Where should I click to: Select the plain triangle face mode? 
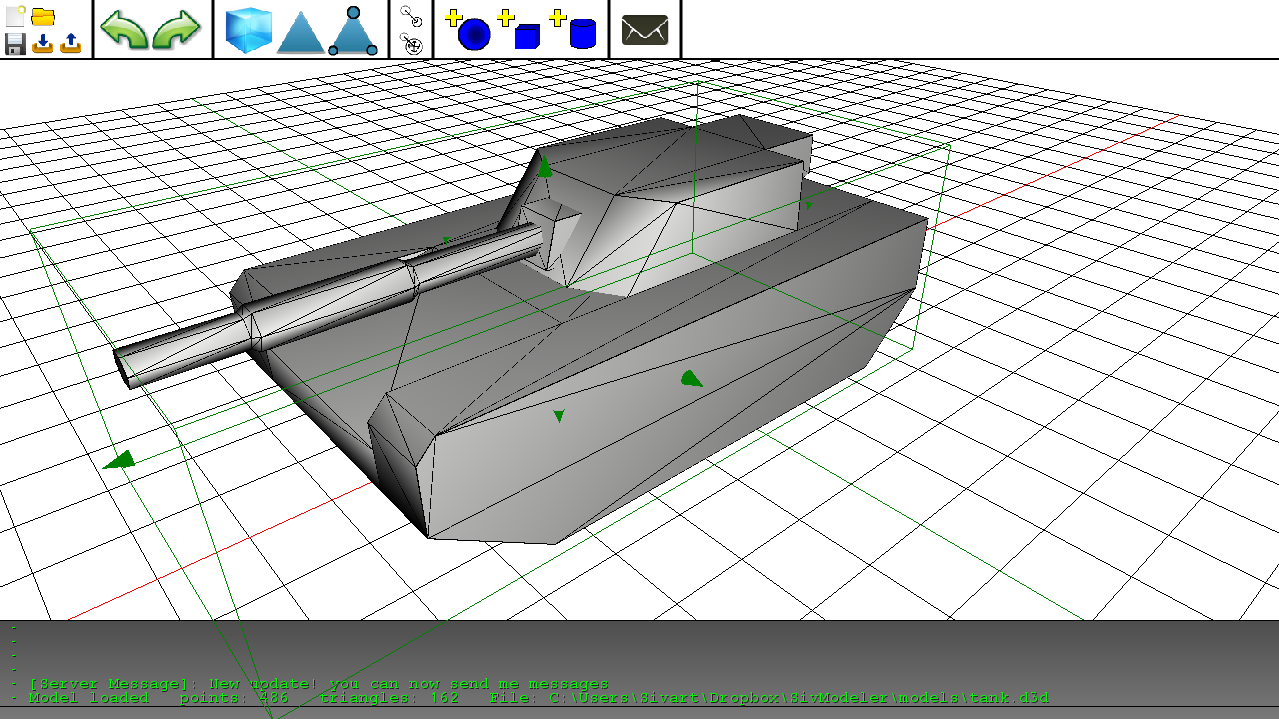pyautogui.click(x=301, y=32)
